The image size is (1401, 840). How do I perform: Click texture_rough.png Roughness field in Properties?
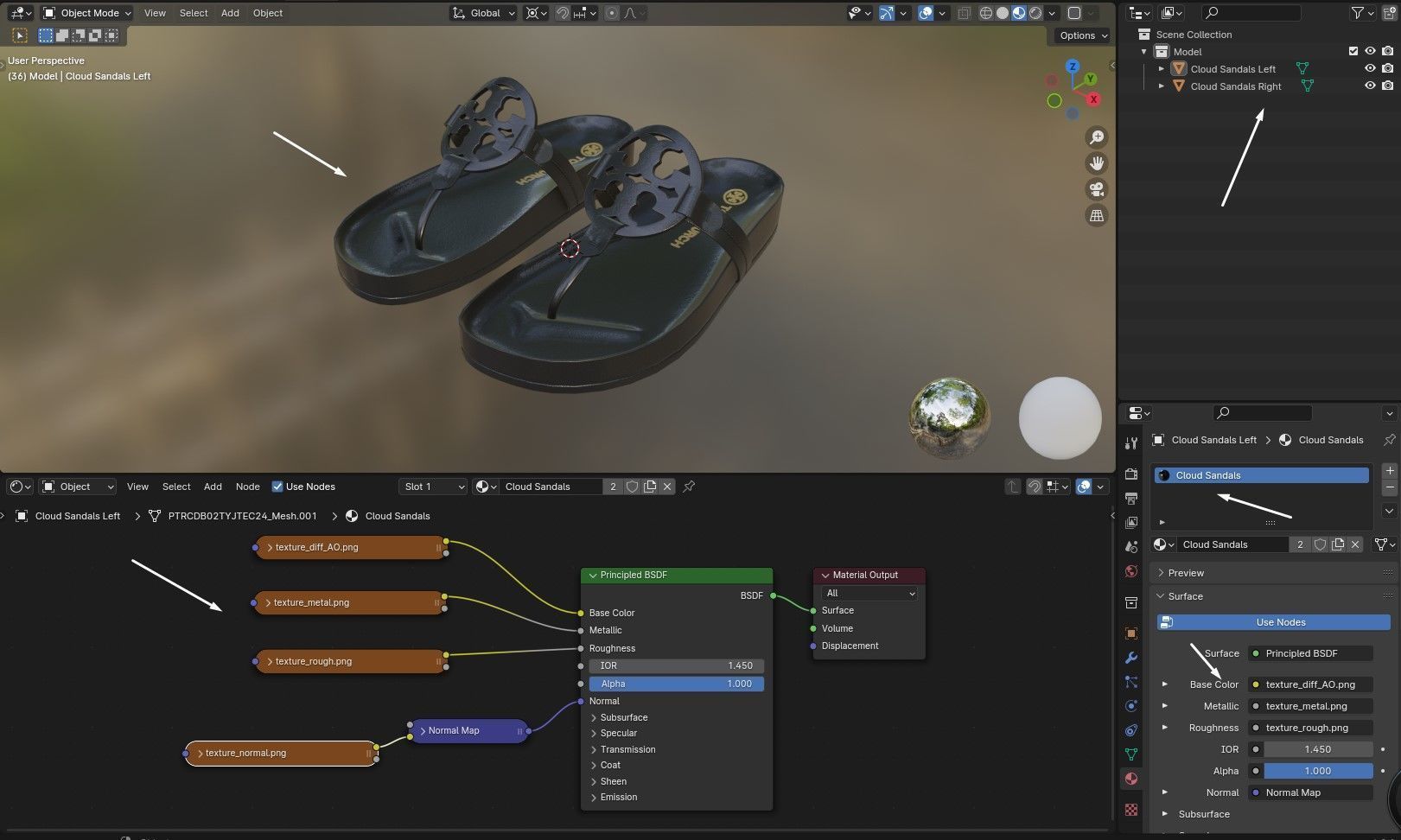tap(1310, 728)
